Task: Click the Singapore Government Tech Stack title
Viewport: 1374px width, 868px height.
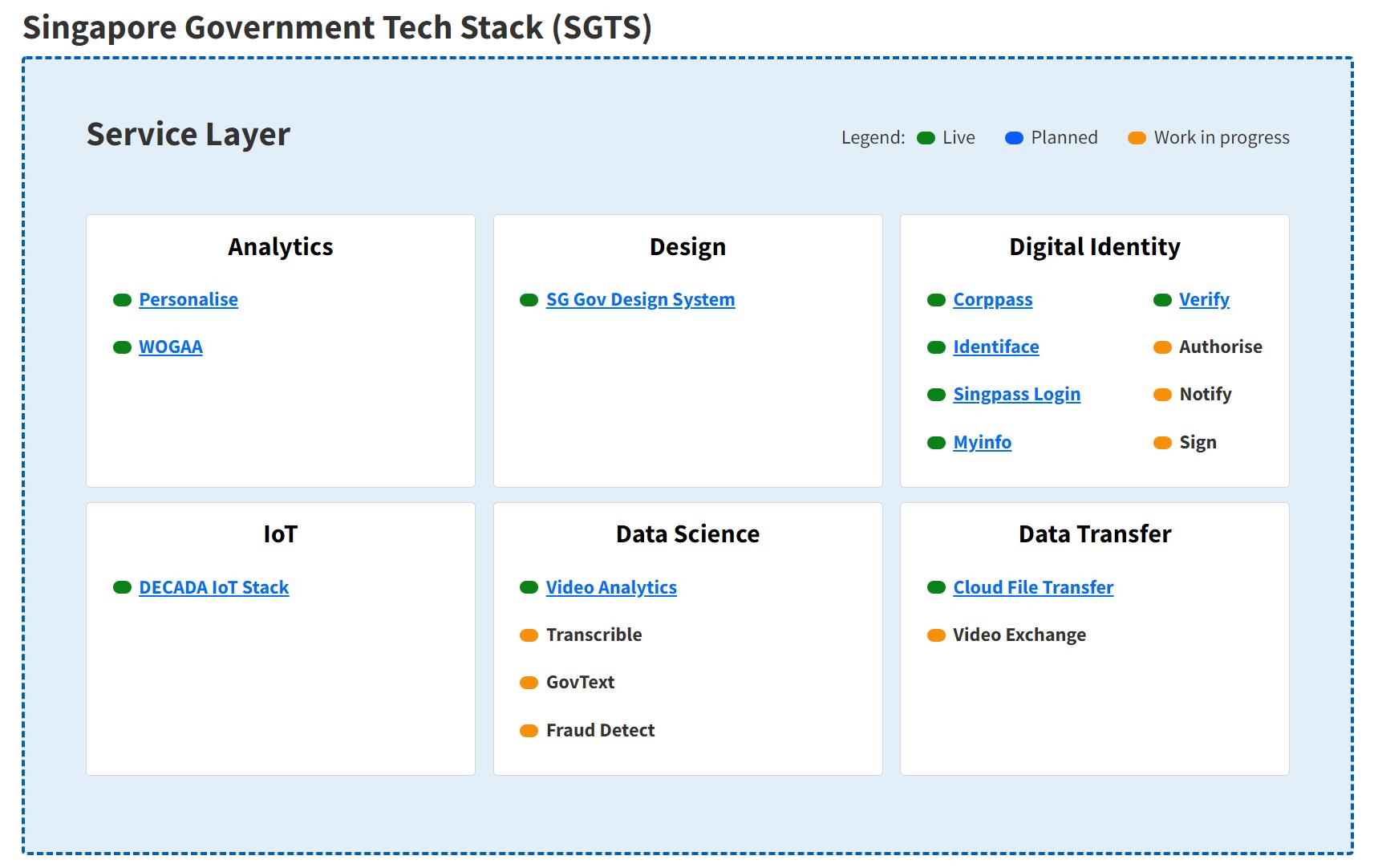Action: [x=337, y=28]
